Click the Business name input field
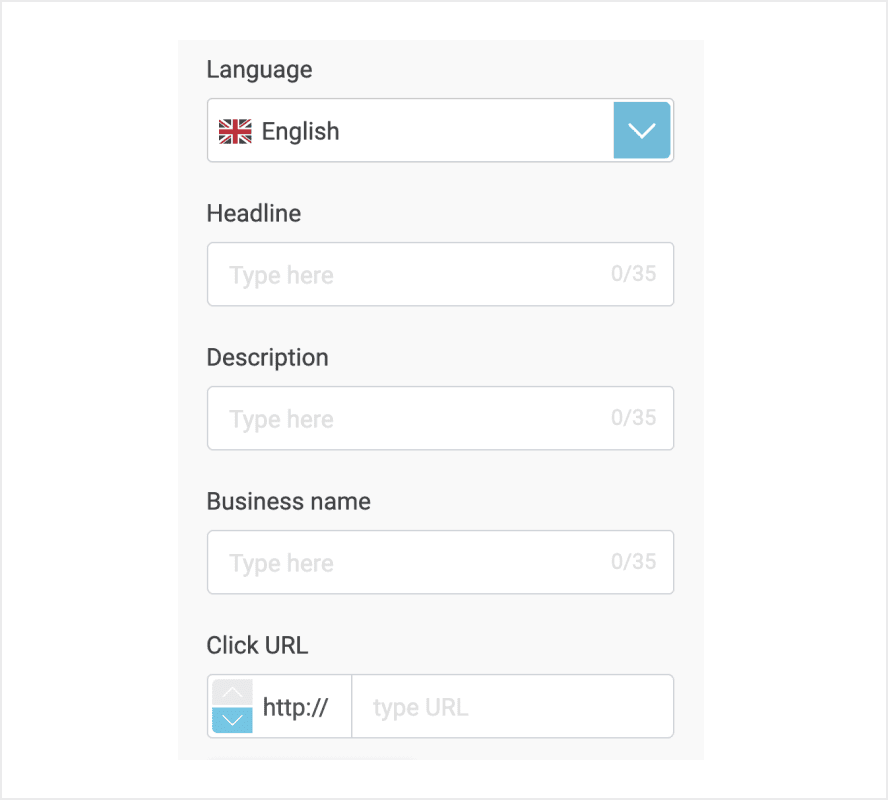 pyautogui.click(x=420, y=562)
